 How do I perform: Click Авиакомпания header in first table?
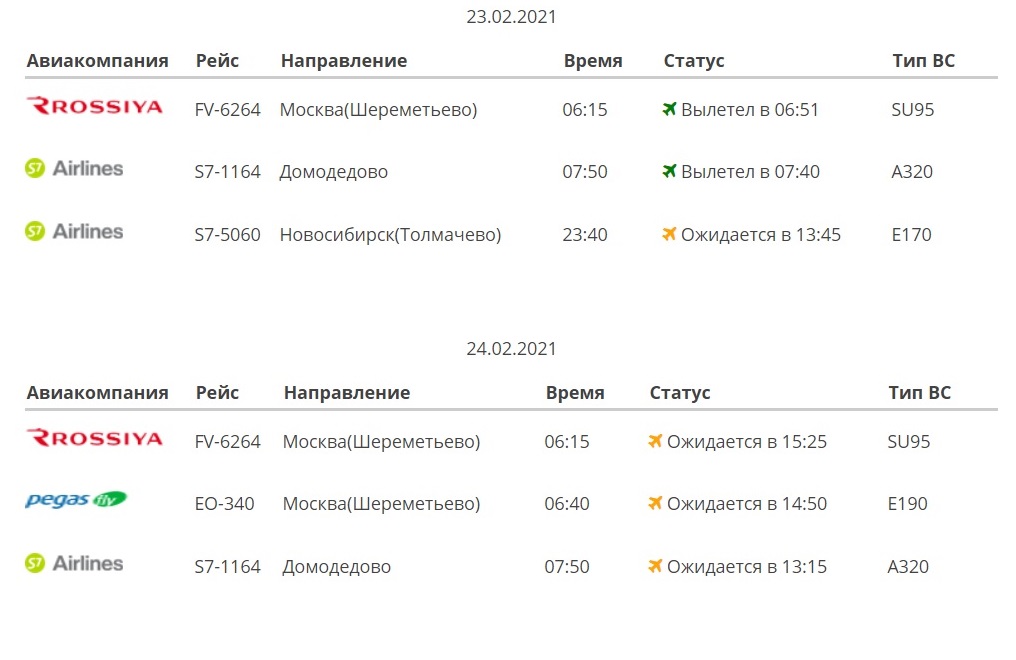pyautogui.click(x=97, y=61)
